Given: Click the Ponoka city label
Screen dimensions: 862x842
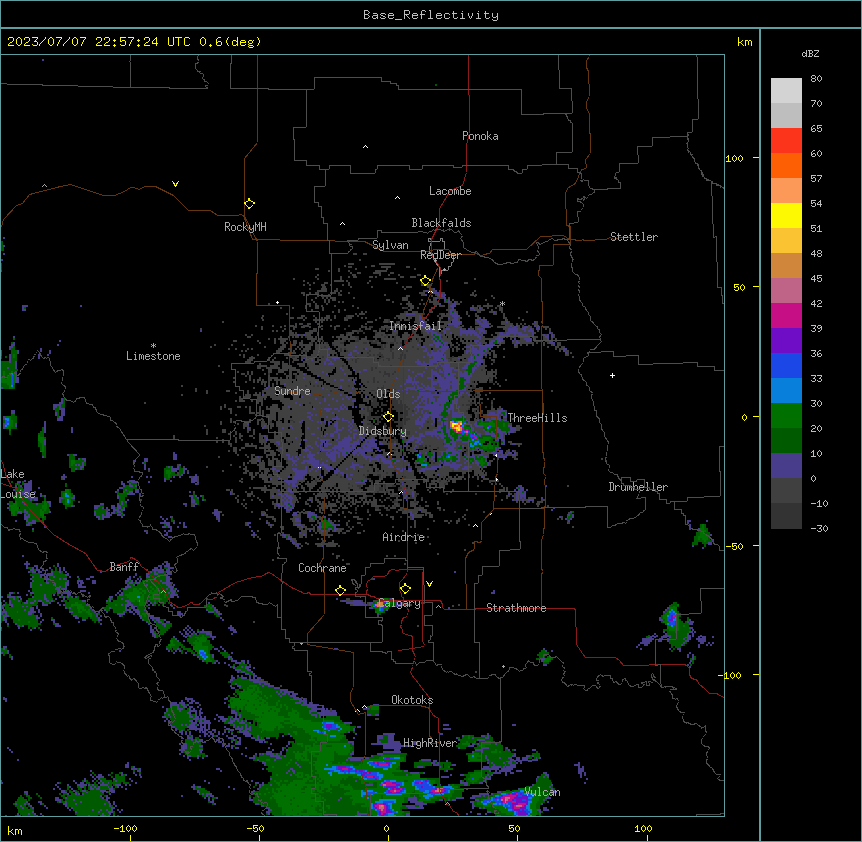Looking at the screenshot, I should coord(480,136).
